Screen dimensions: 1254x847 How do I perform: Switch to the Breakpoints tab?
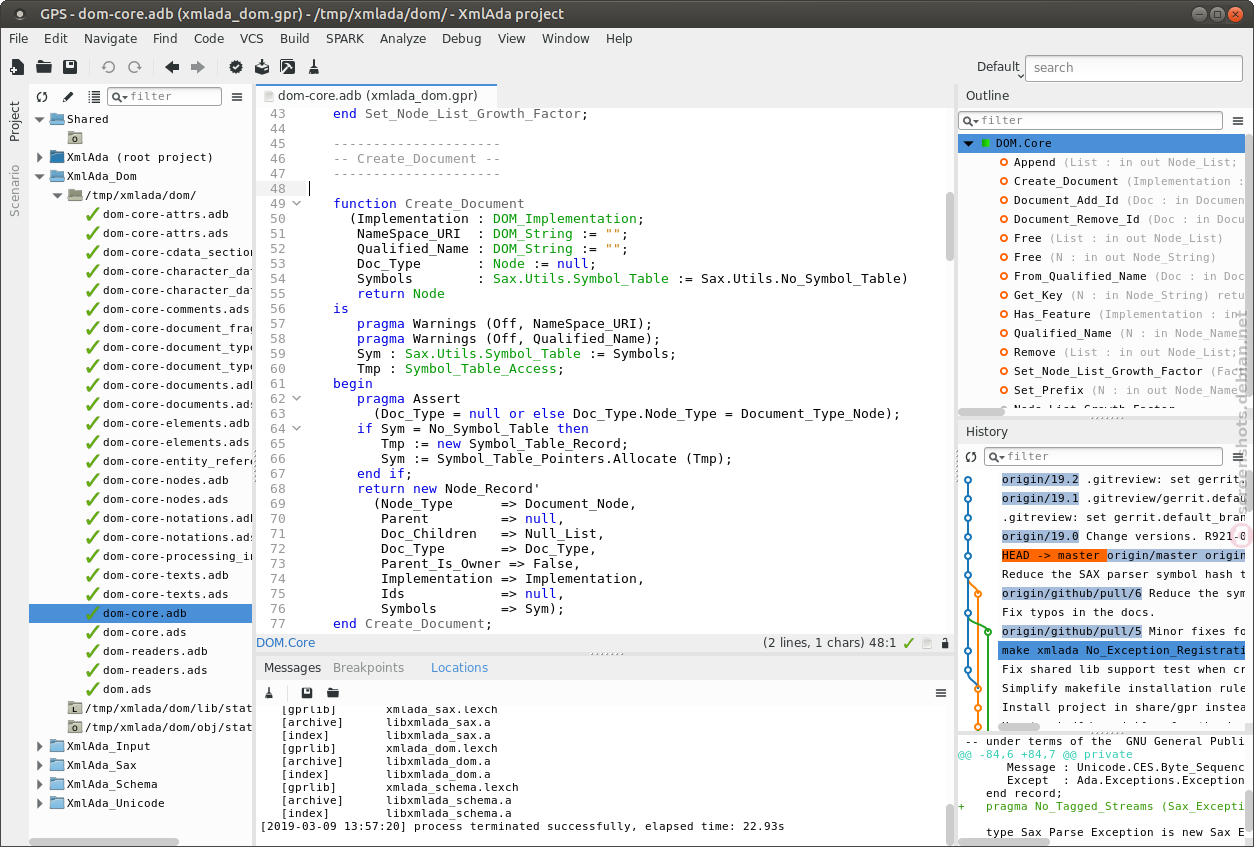click(369, 667)
